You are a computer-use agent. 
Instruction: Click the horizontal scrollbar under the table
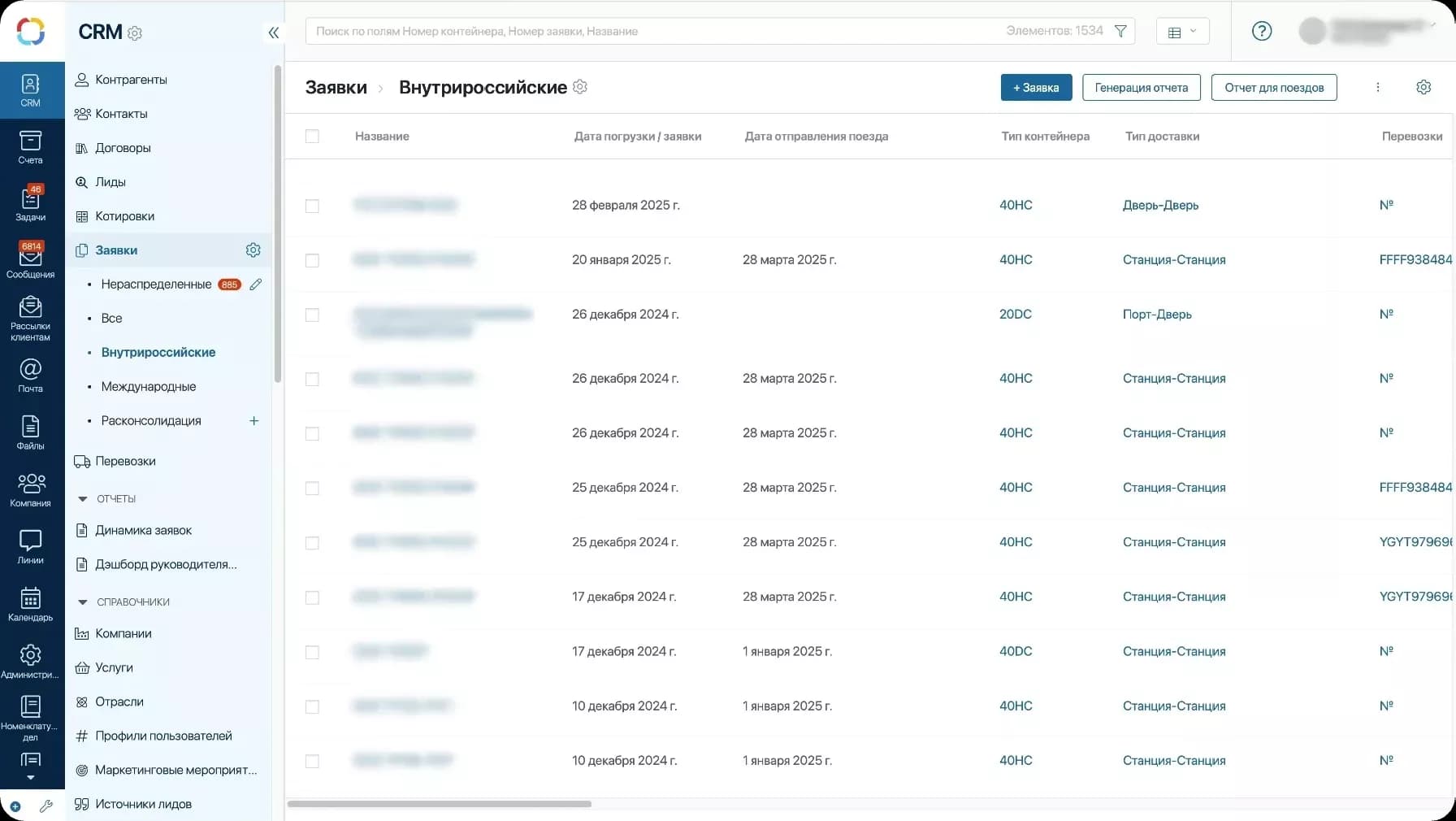(x=440, y=804)
